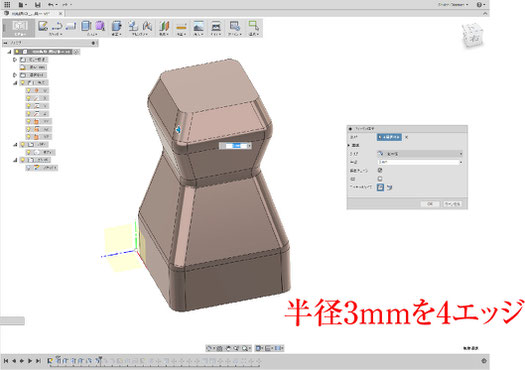Jump to timeline start button
This screenshot has width=525, height=370.
tap(6, 361)
